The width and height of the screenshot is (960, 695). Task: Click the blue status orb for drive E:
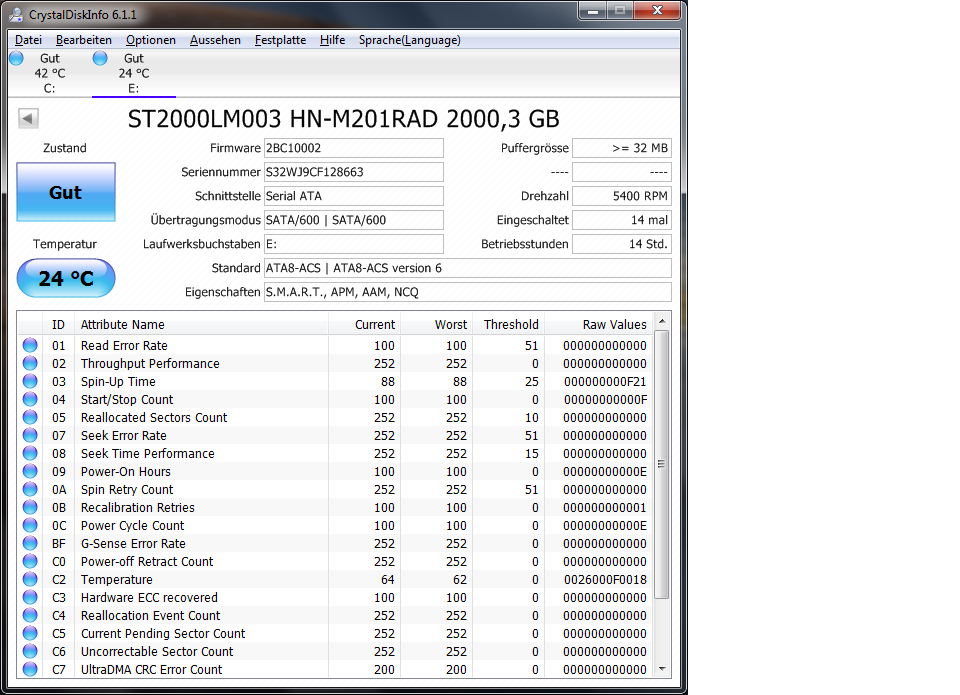(x=100, y=58)
